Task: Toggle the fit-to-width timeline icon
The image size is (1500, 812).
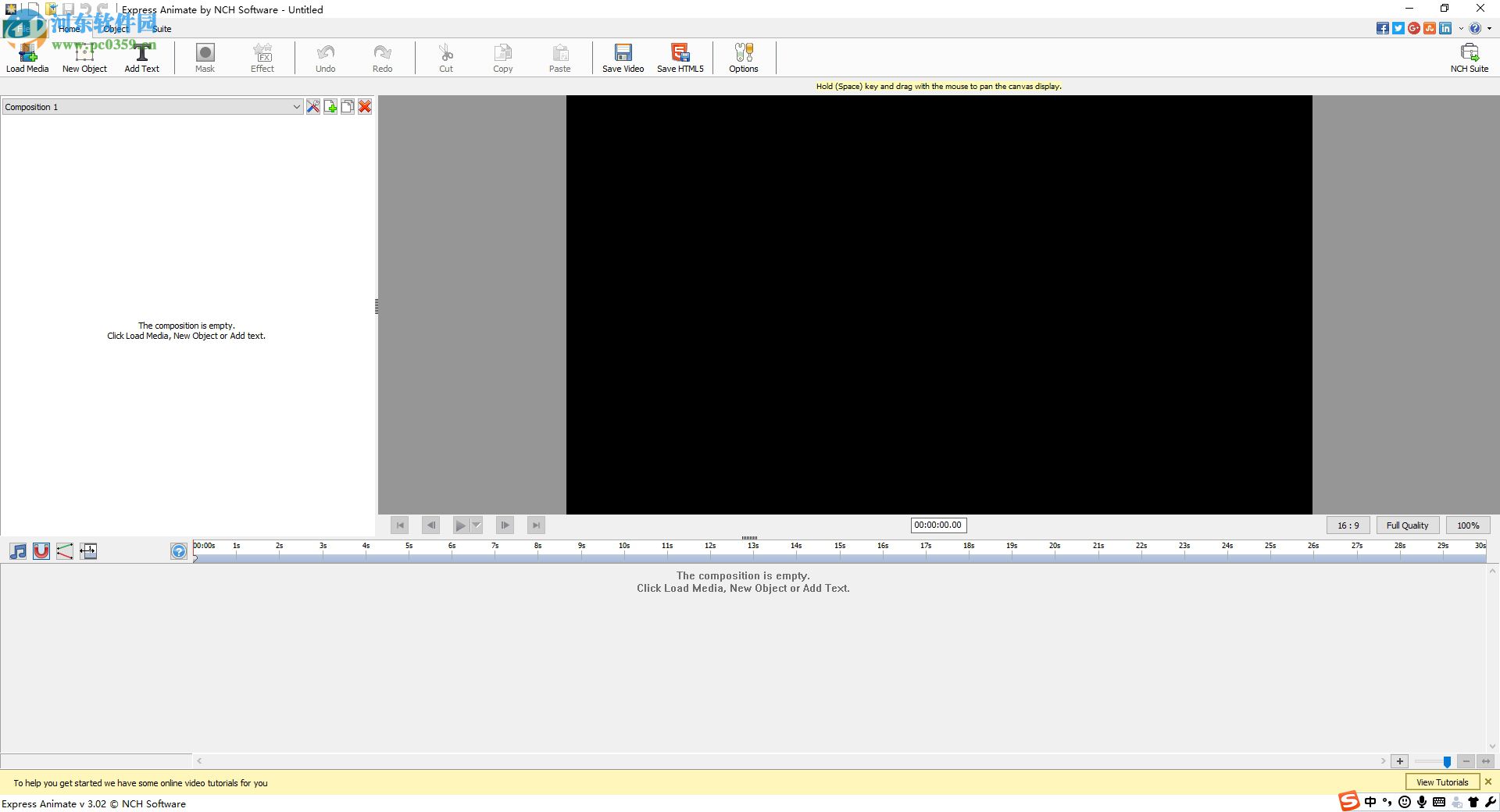Action: [88, 551]
